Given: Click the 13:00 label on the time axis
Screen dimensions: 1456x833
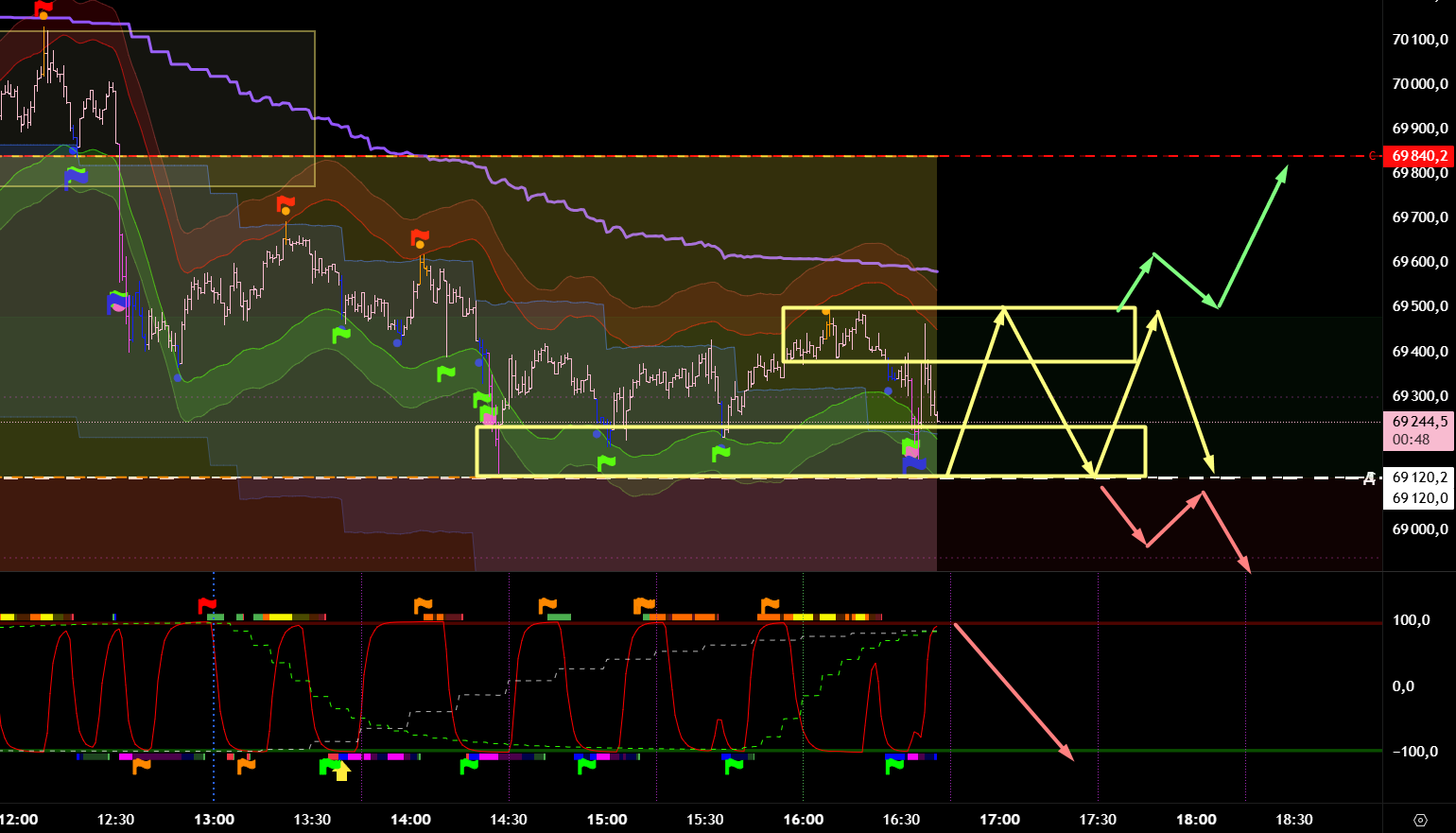Looking at the screenshot, I should [x=214, y=820].
